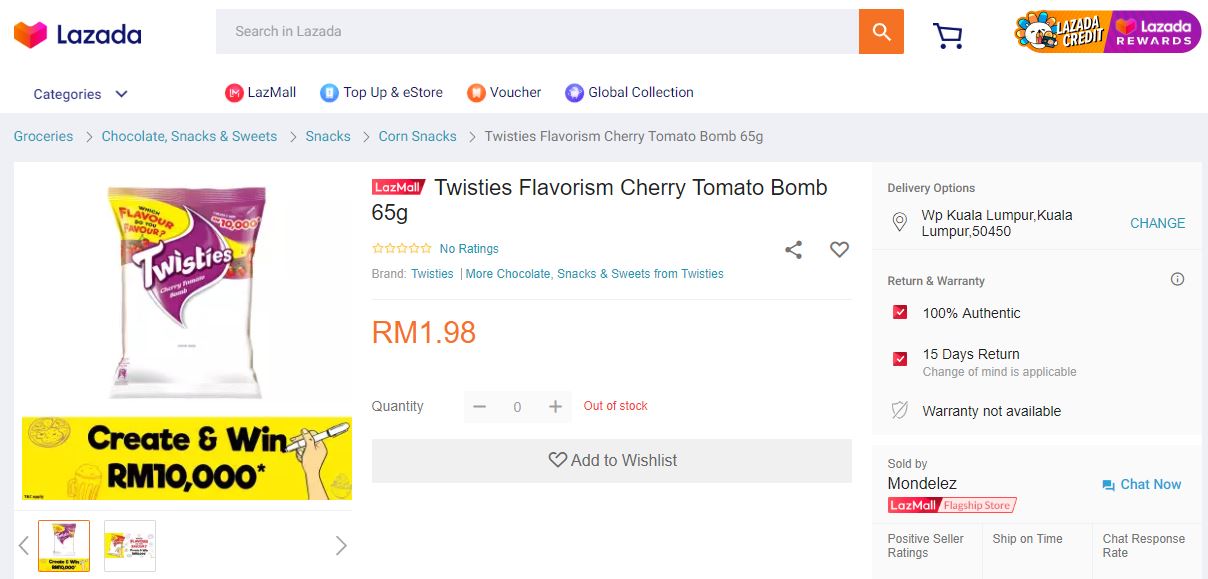Toggle the 100% Authentic checkmark
Image resolution: width=1208 pixels, height=579 pixels.
coord(900,312)
